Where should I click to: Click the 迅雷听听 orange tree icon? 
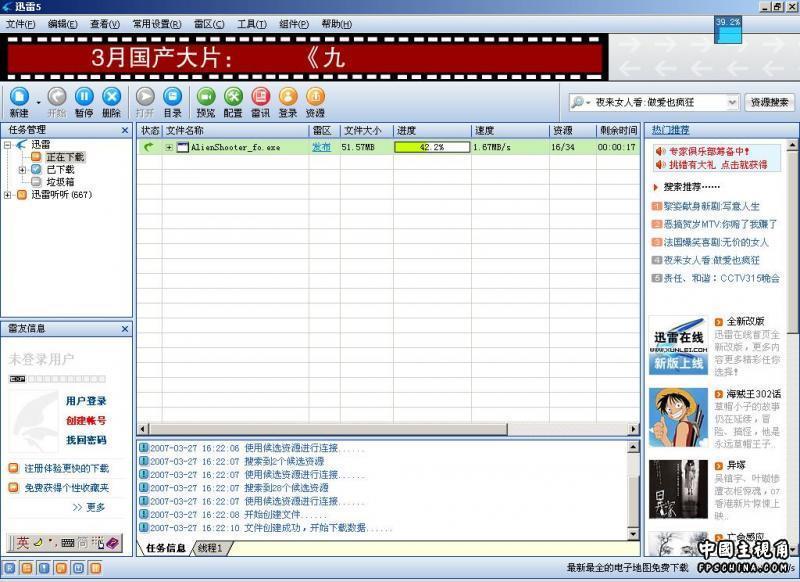click(21, 194)
